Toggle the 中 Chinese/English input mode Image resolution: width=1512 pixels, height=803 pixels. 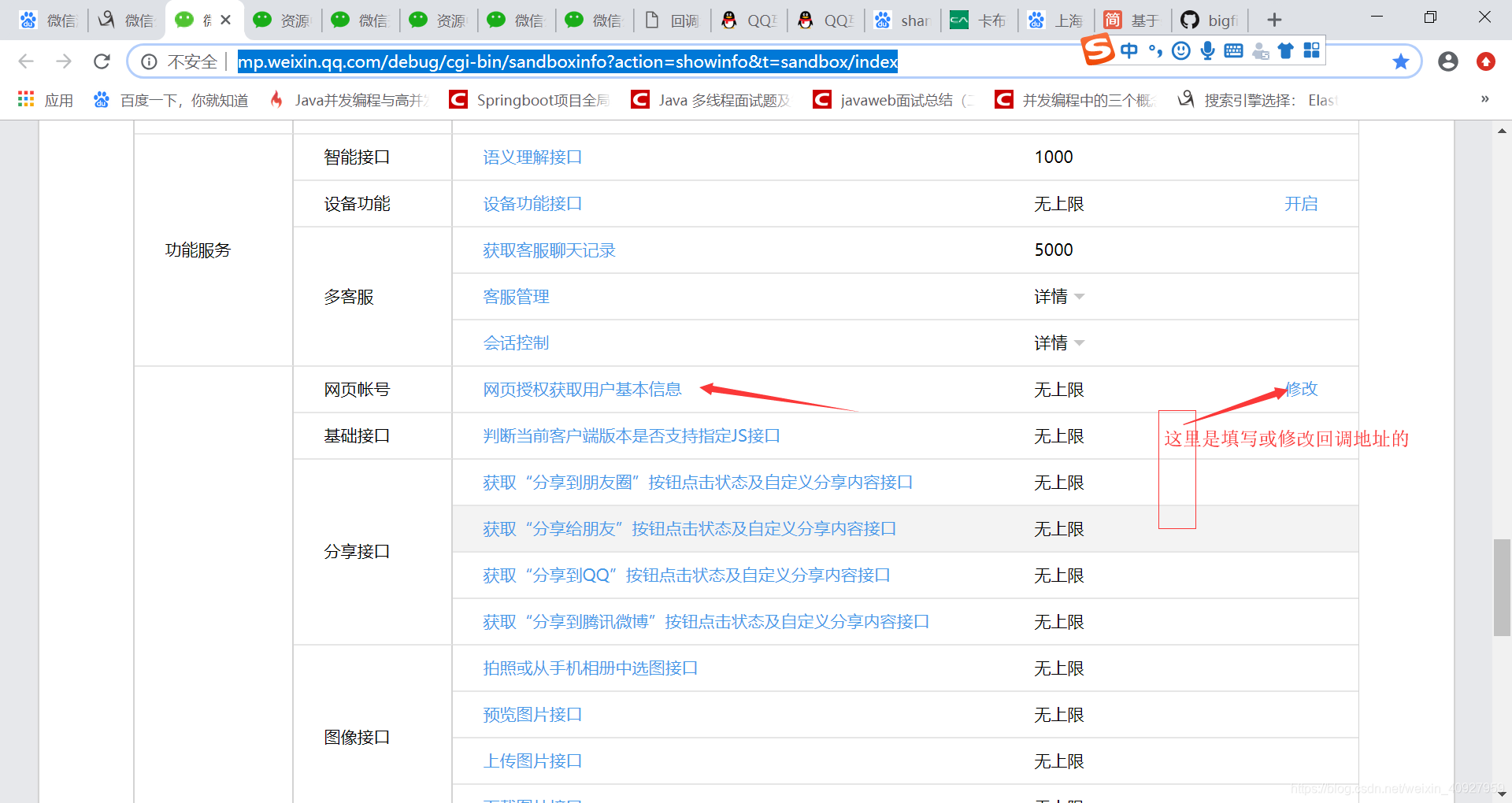(1128, 50)
